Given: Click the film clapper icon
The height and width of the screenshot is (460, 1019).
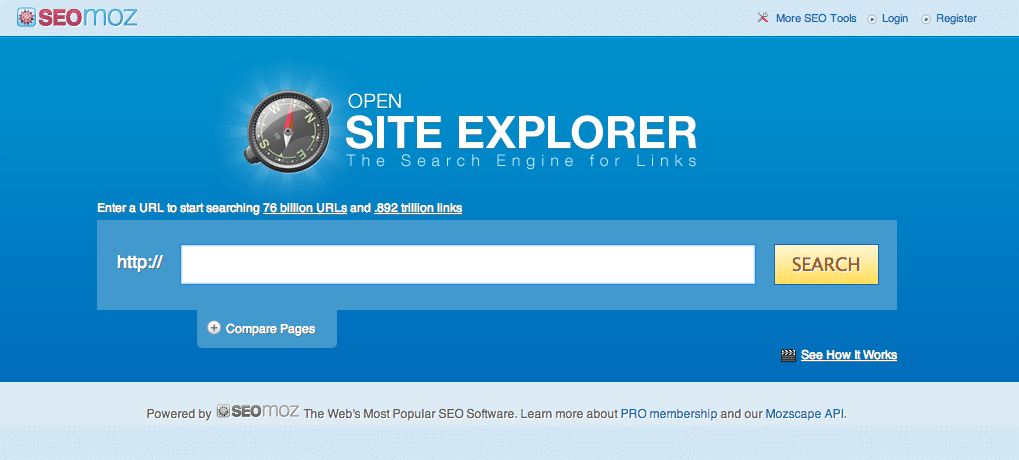Looking at the screenshot, I should click(788, 355).
